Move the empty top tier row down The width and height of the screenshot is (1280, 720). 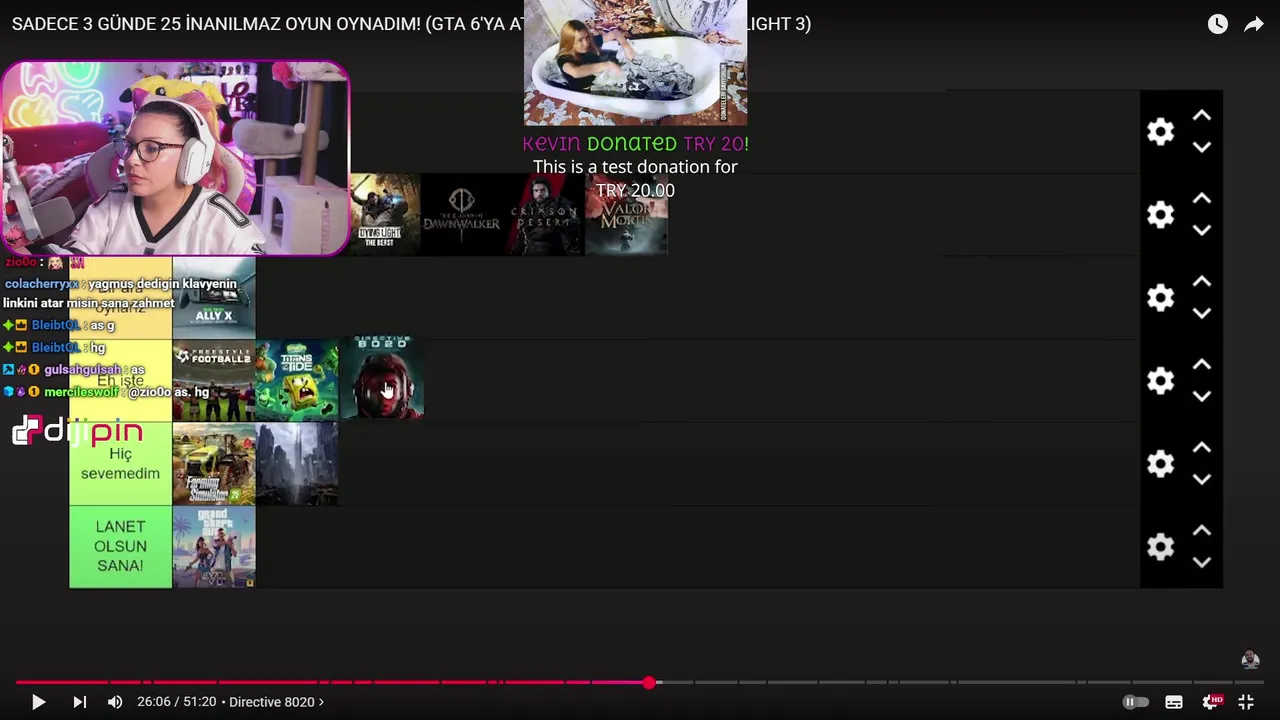pyautogui.click(x=1202, y=147)
